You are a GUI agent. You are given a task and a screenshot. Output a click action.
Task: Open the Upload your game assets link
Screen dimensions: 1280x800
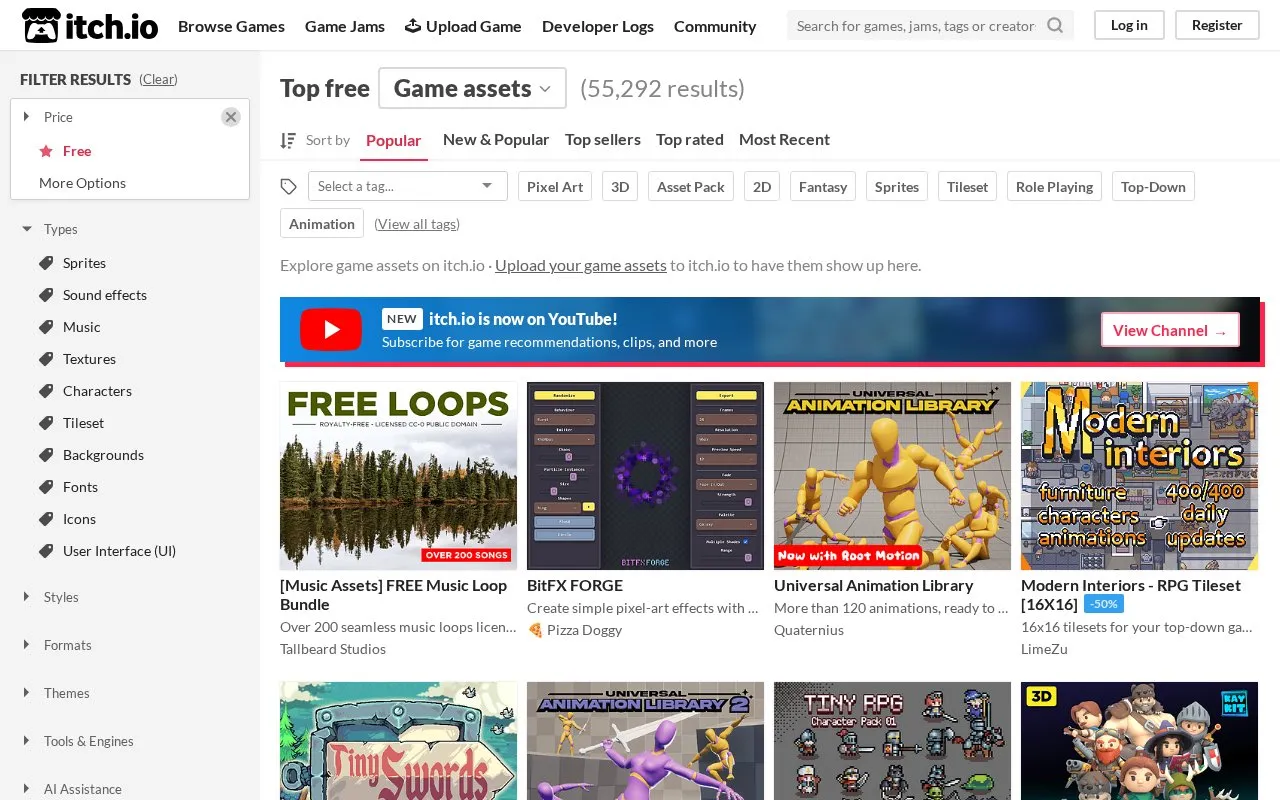[x=581, y=265]
